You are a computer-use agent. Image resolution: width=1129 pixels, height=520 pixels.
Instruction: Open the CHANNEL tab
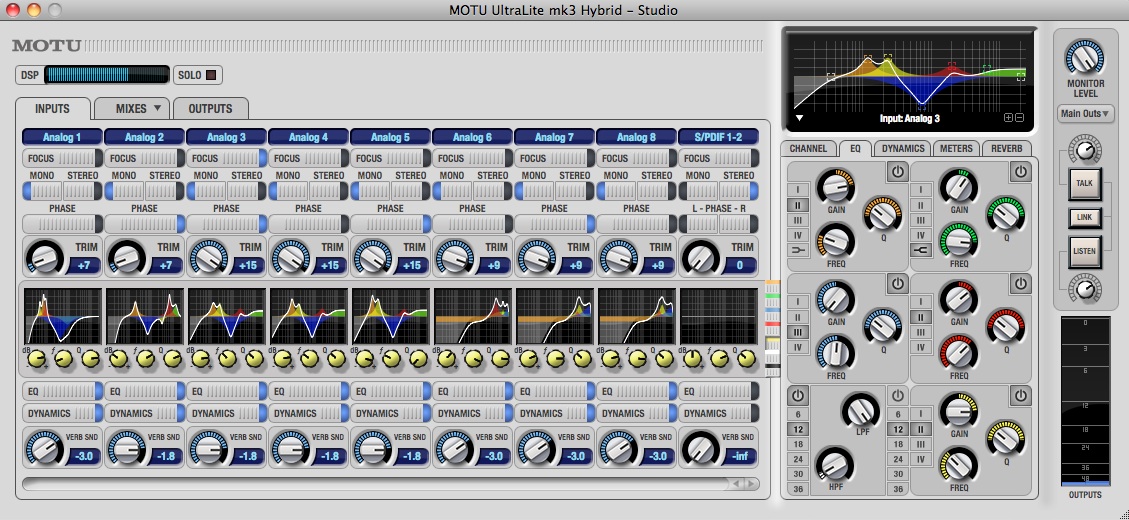(x=808, y=148)
